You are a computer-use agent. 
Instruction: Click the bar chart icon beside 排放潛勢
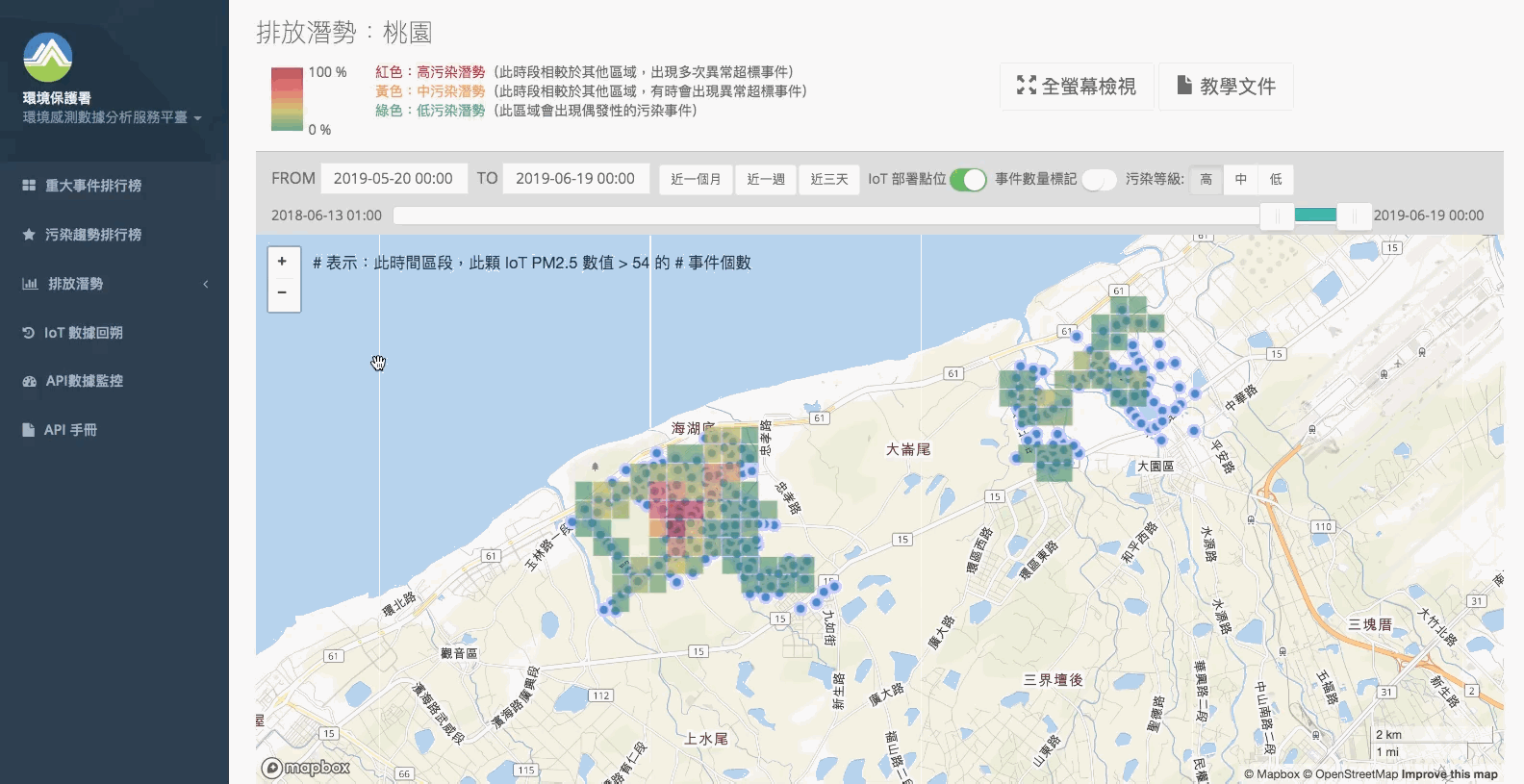[x=30, y=284]
